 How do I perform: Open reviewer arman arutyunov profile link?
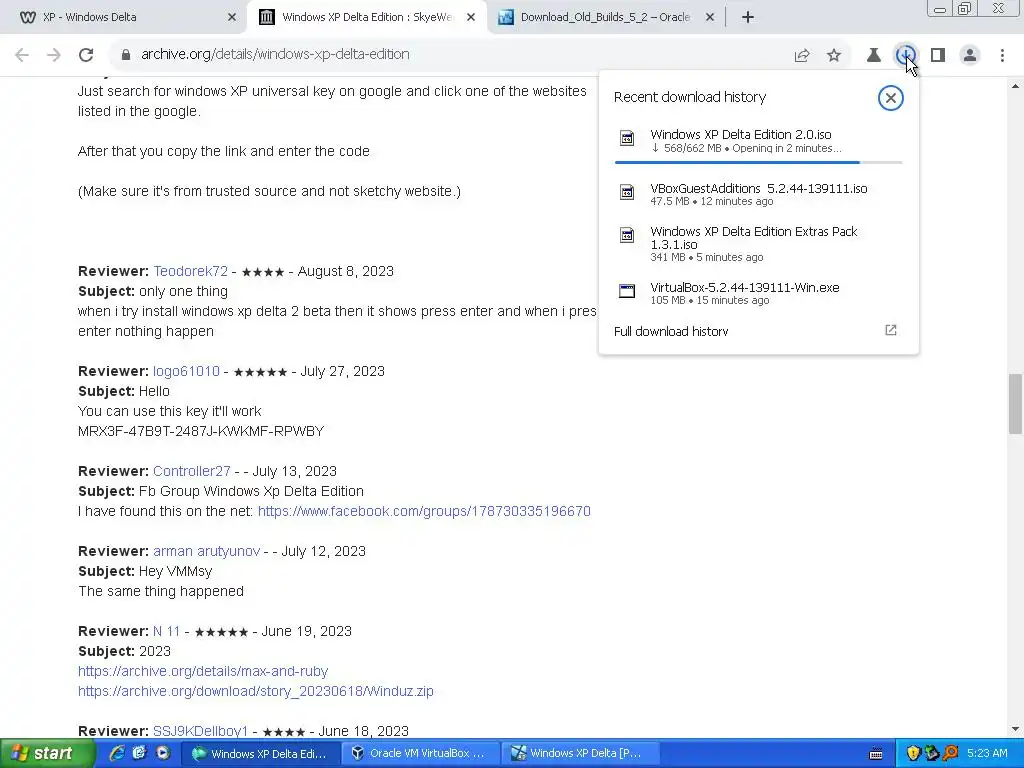[206, 551]
